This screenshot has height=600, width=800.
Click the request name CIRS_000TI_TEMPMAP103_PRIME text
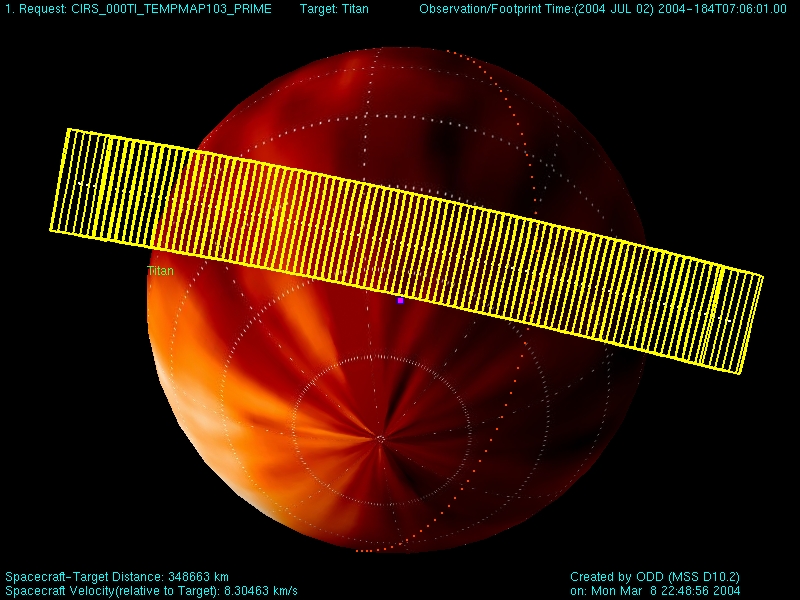click(171, 9)
